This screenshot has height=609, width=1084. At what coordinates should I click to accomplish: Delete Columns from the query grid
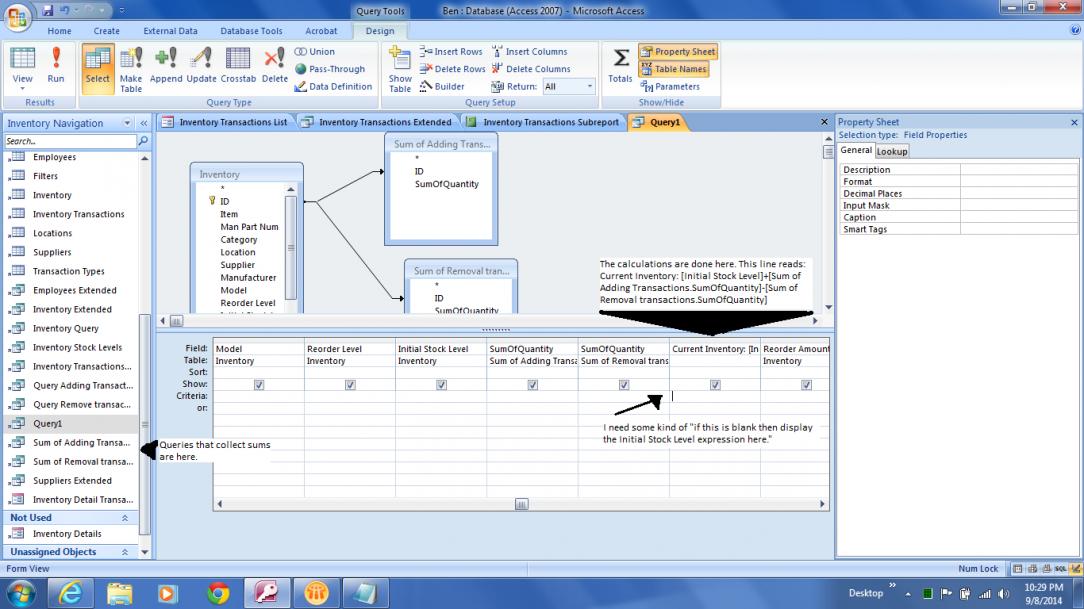click(x=531, y=69)
